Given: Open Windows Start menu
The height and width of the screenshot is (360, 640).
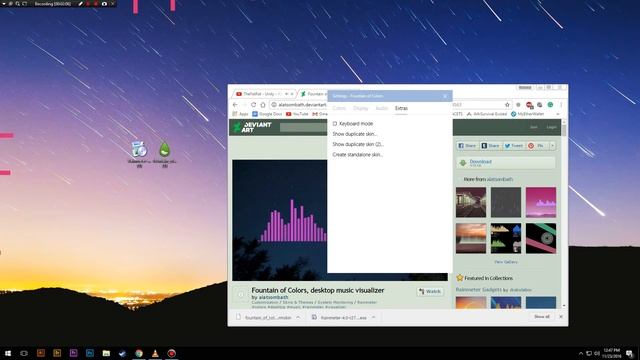Looking at the screenshot, I should [8, 353].
